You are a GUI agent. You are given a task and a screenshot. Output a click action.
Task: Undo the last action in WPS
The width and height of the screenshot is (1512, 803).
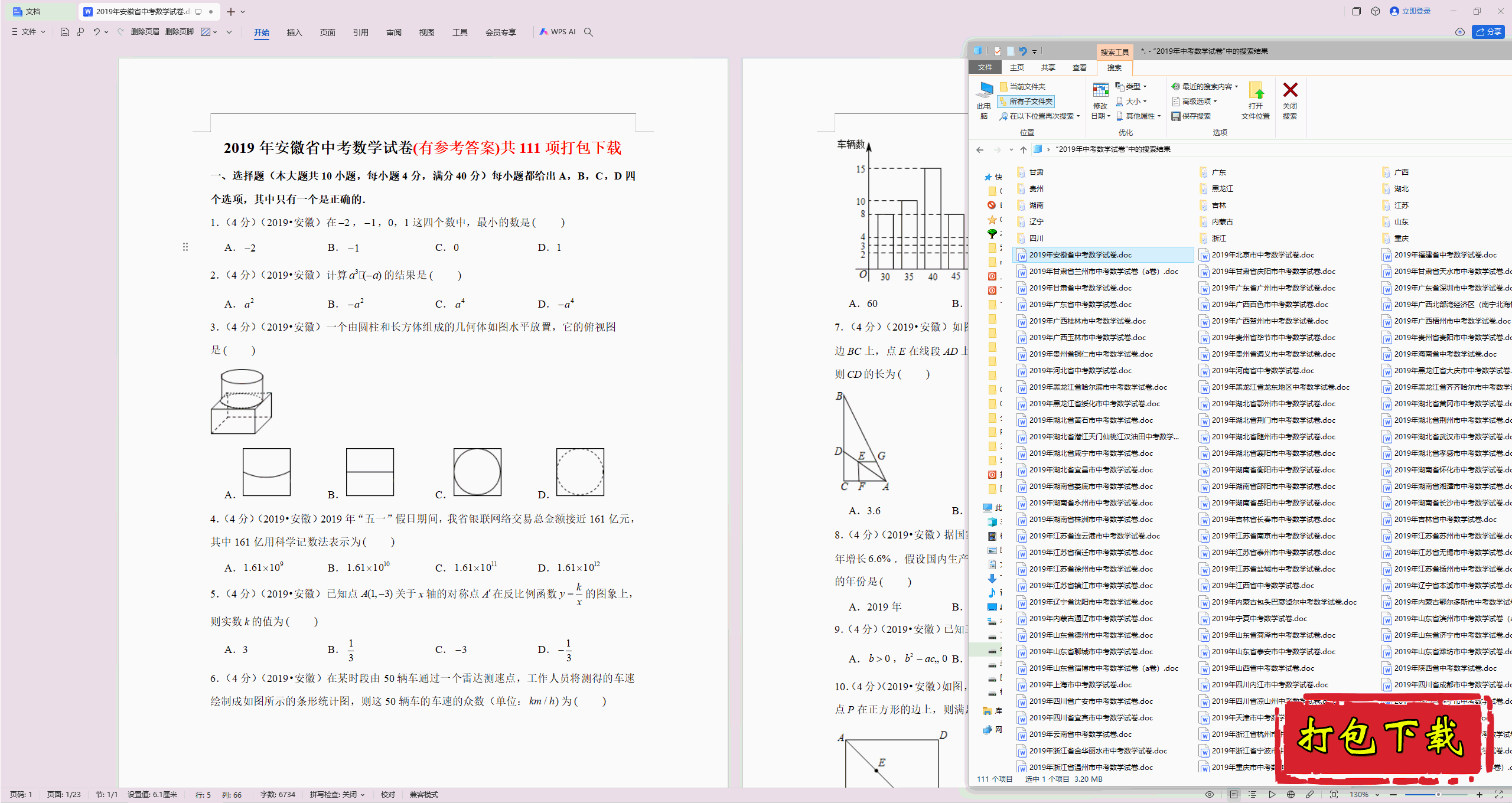click(x=96, y=32)
